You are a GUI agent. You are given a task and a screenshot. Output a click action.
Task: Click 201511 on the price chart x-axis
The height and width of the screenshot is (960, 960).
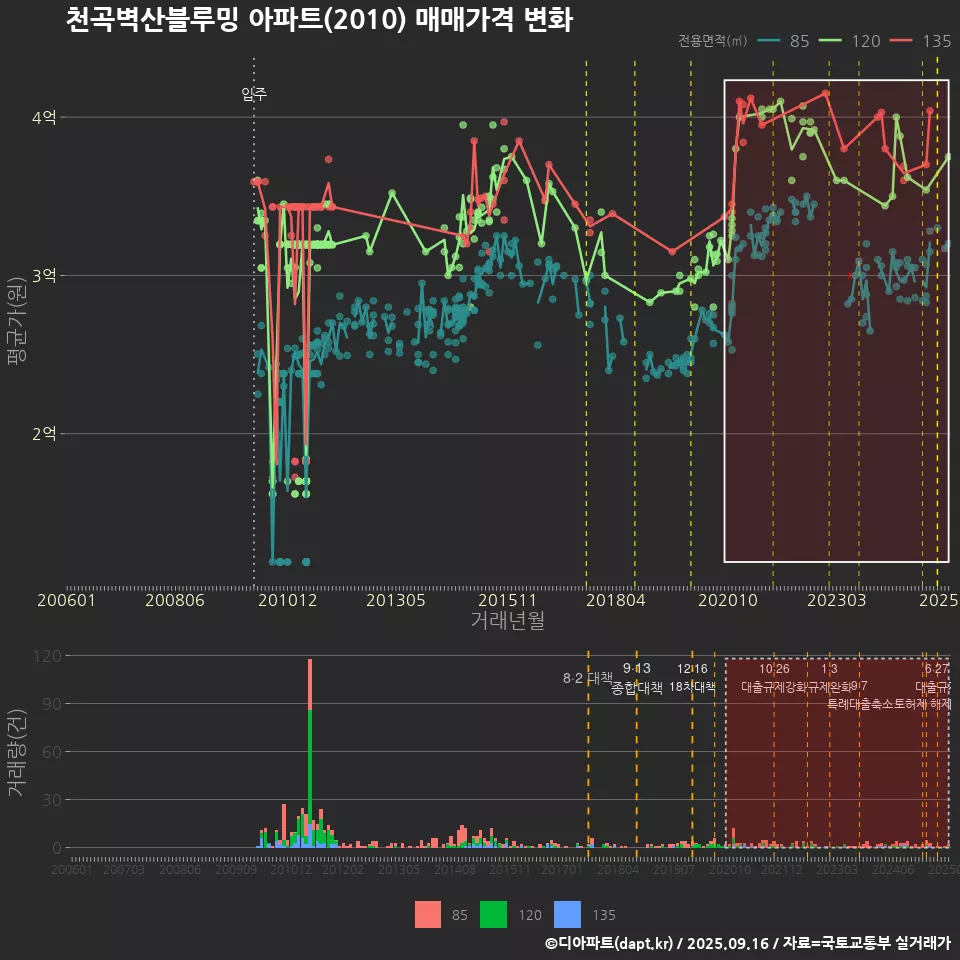508,600
